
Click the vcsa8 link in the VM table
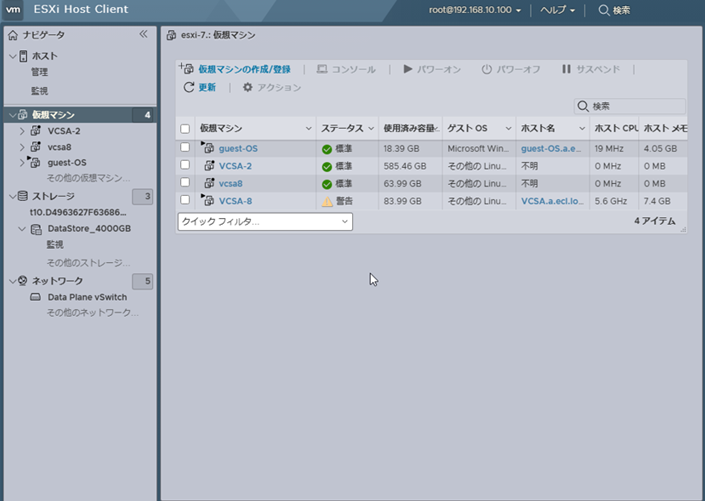(231, 183)
